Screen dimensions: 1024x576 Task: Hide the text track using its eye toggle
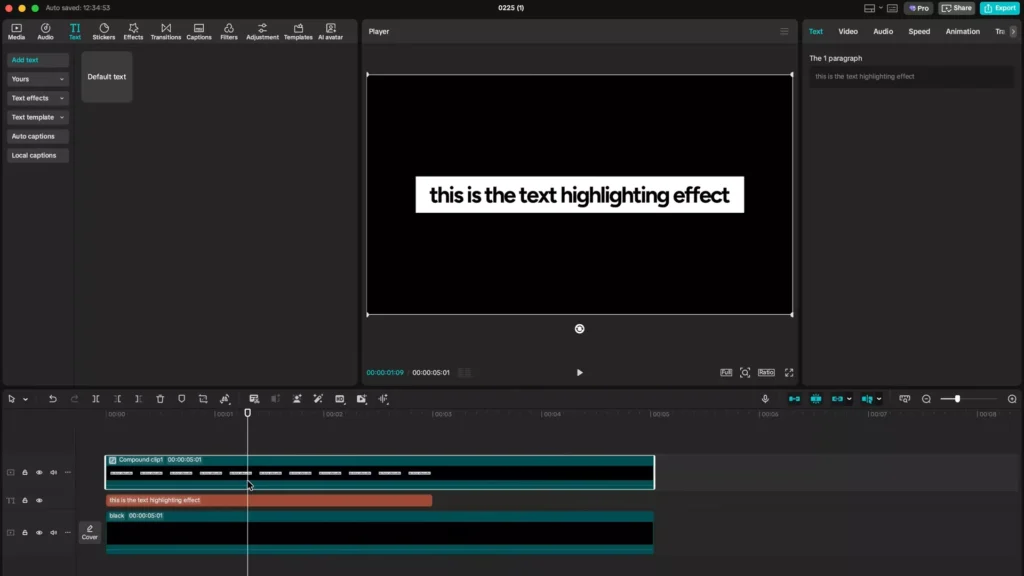(39, 500)
